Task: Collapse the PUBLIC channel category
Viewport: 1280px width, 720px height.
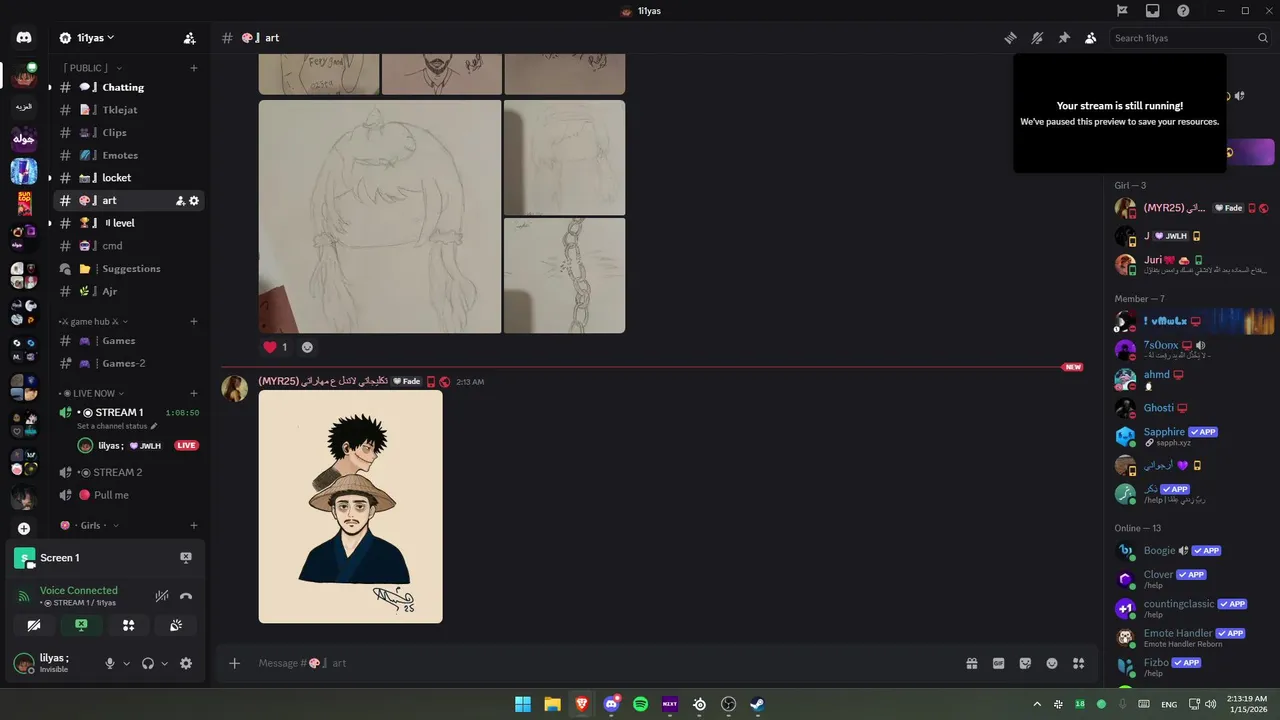Action: (92, 68)
